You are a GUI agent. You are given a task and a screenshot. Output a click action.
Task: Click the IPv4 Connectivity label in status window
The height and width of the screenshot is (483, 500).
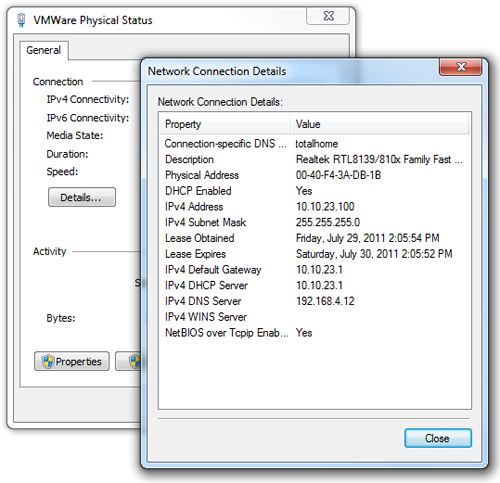tap(88, 99)
